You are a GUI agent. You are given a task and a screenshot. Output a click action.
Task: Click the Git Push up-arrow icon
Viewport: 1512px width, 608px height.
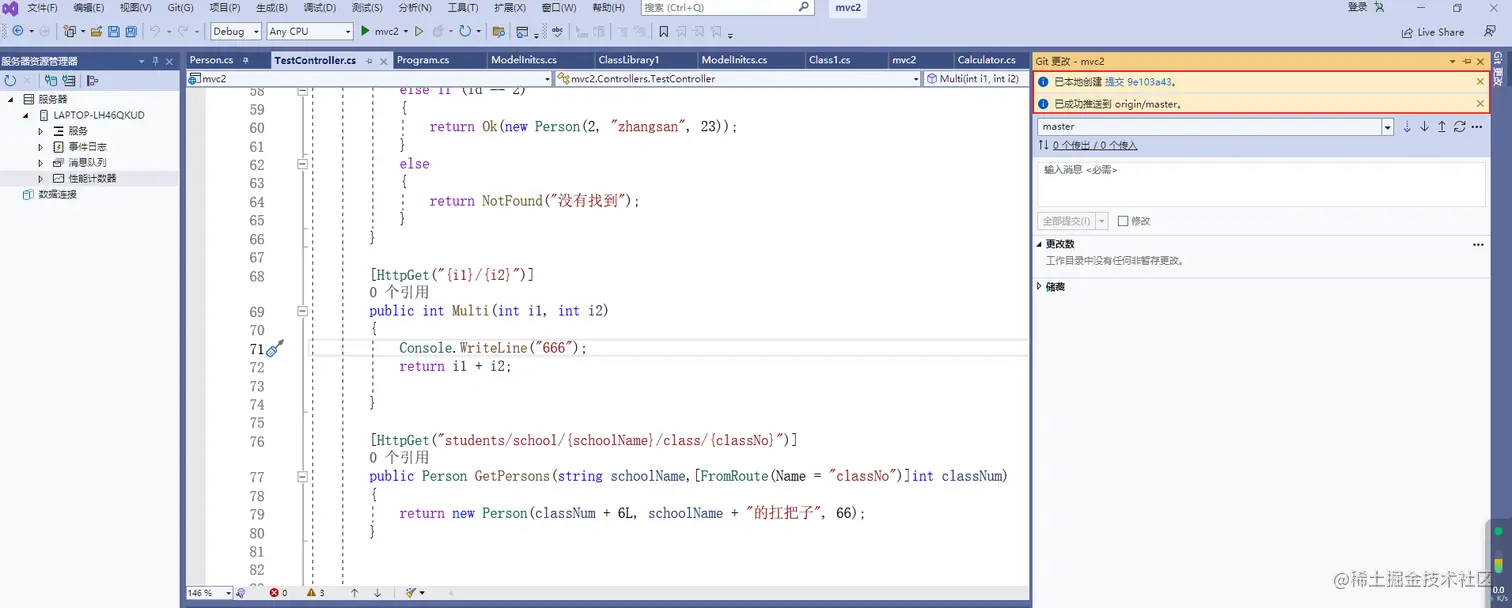click(x=1441, y=127)
